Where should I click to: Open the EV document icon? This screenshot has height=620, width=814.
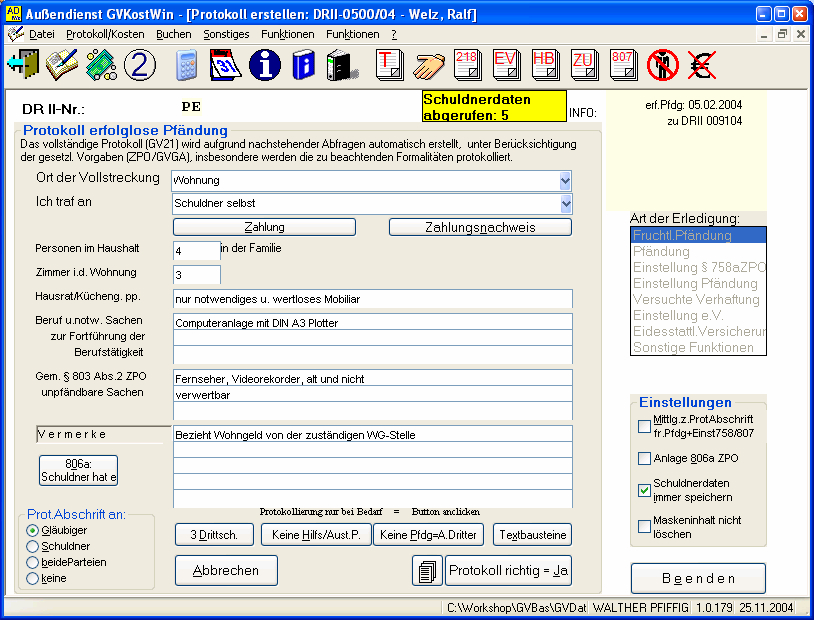pos(506,65)
